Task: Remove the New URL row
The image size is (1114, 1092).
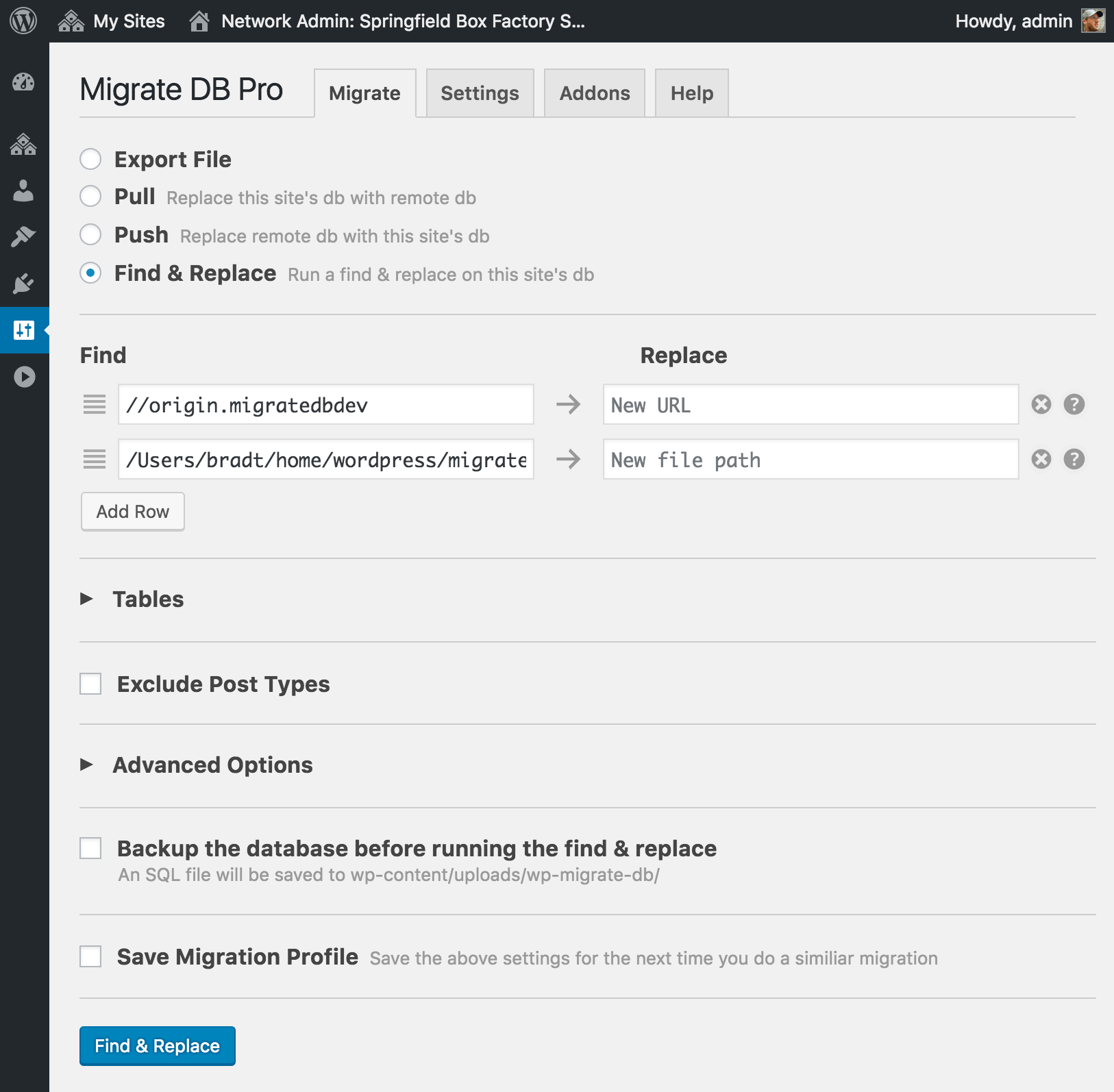Action: pos(1041,404)
